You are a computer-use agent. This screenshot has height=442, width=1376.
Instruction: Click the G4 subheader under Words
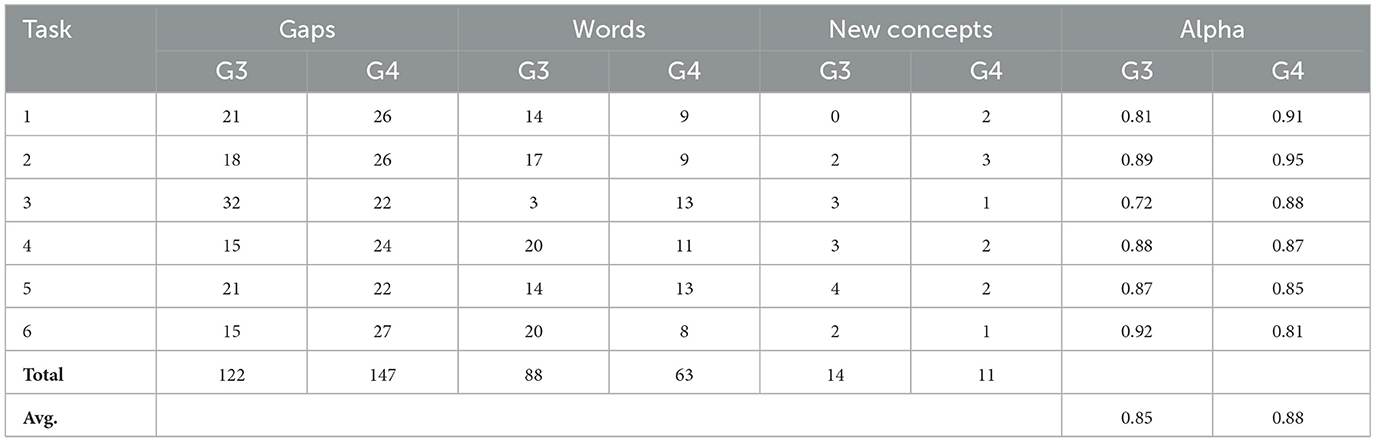(x=684, y=72)
